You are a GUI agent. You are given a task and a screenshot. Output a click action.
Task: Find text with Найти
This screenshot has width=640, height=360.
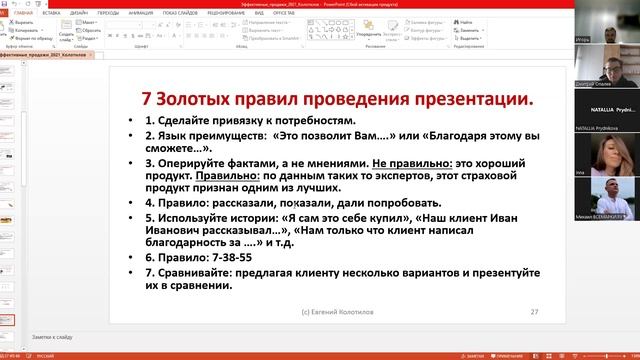463,22
